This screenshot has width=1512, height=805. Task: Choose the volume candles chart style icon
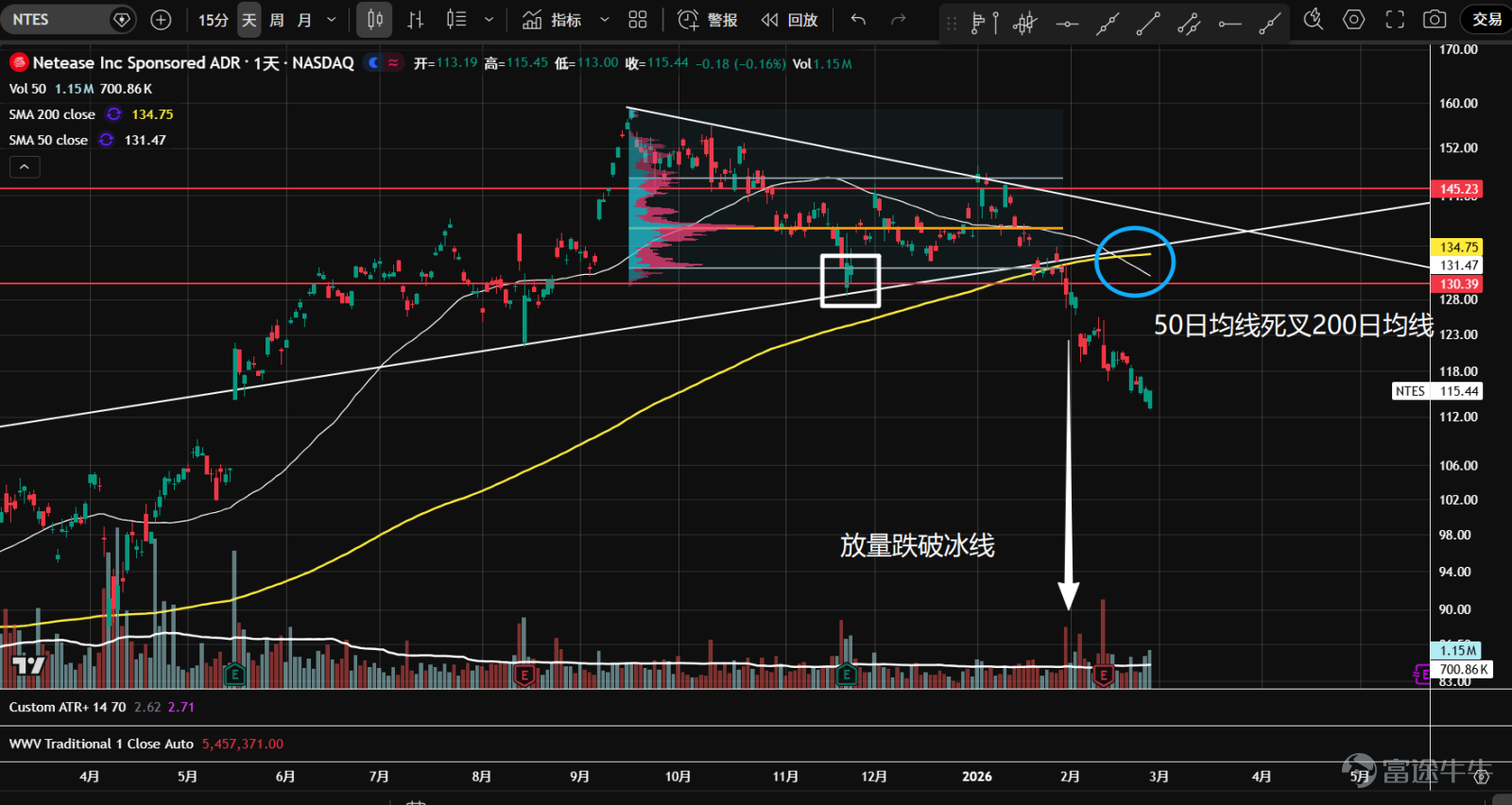456,19
